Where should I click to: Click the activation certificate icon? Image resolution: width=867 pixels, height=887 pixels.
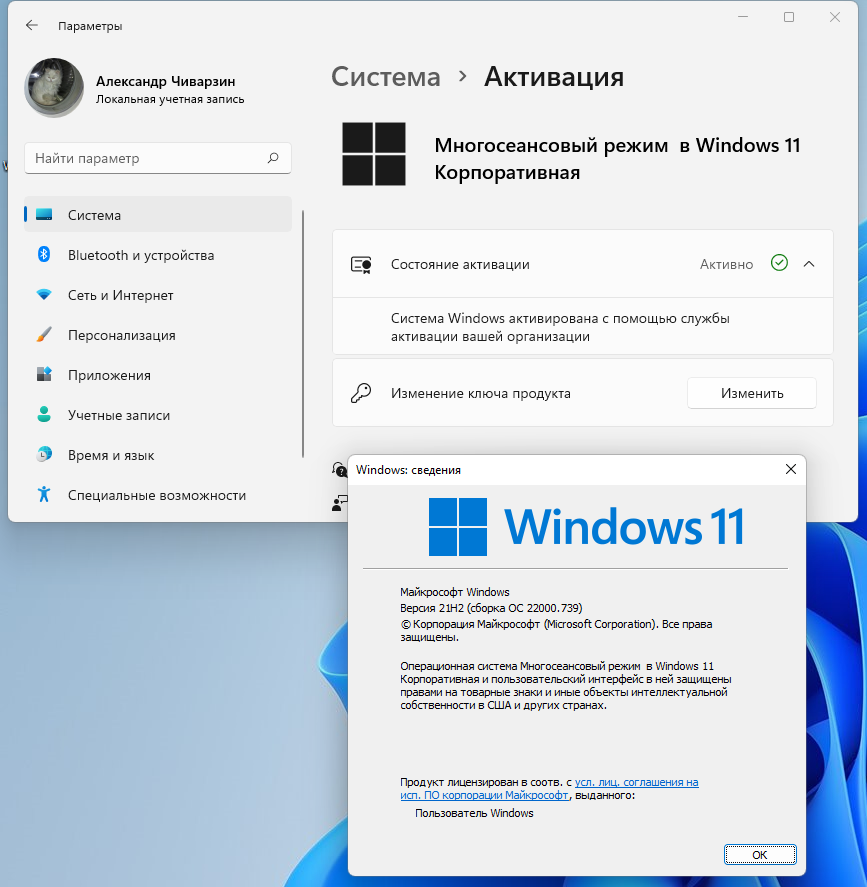click(x=361, y=265)
